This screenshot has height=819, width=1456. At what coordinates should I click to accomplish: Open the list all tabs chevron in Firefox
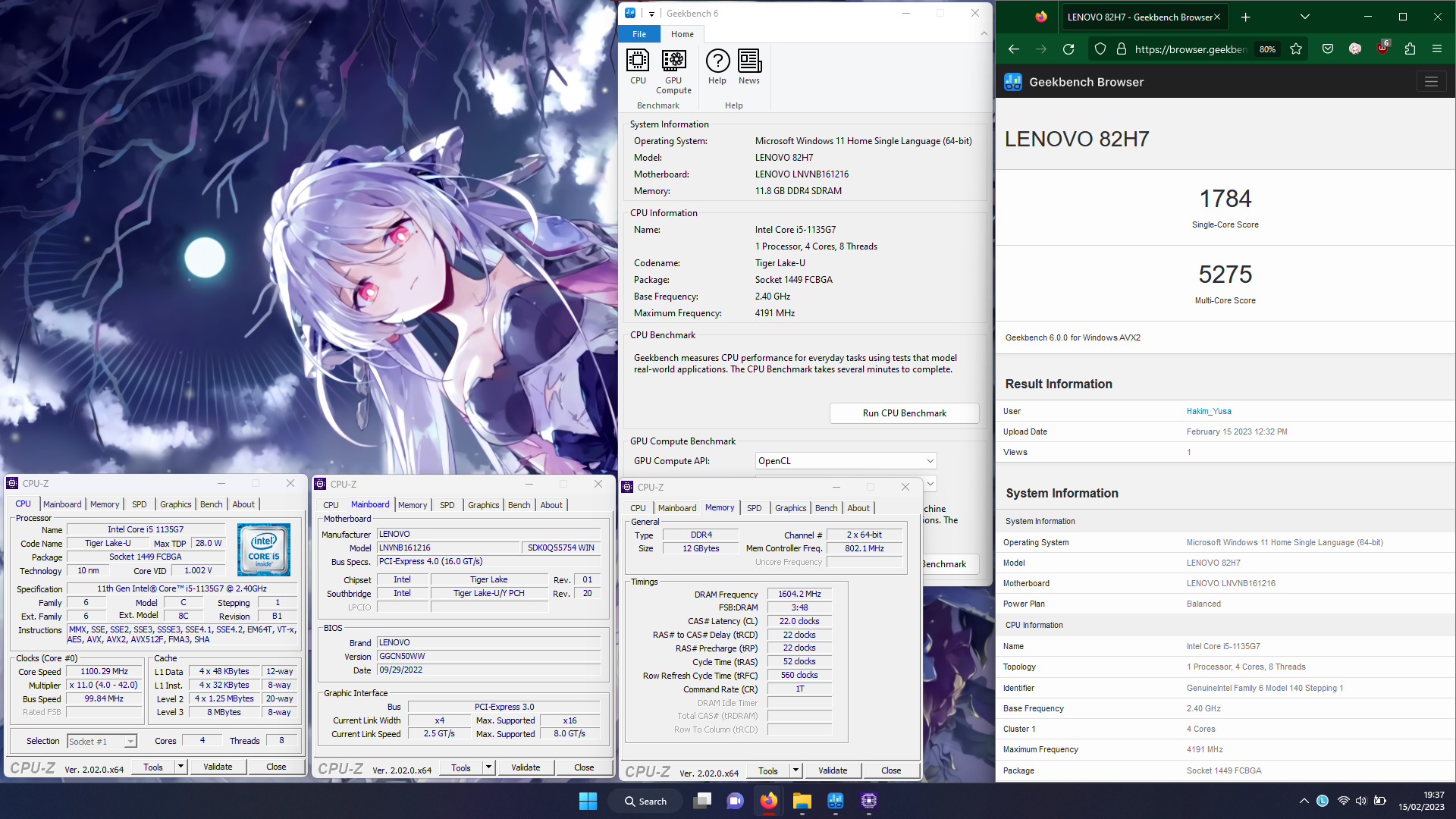pos(1305,17)
